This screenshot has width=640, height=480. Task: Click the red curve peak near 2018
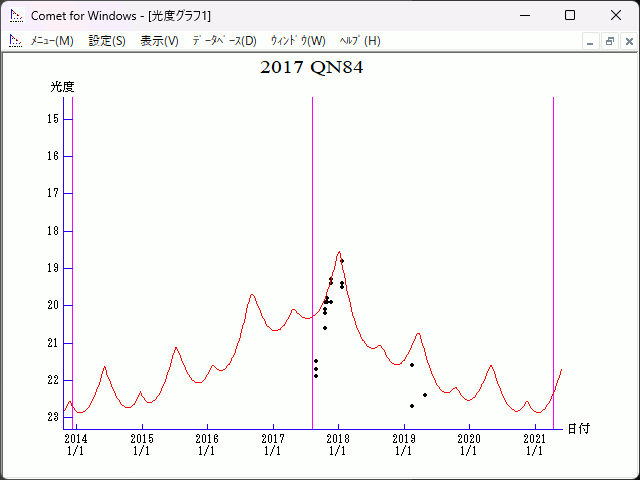[339, 252]
